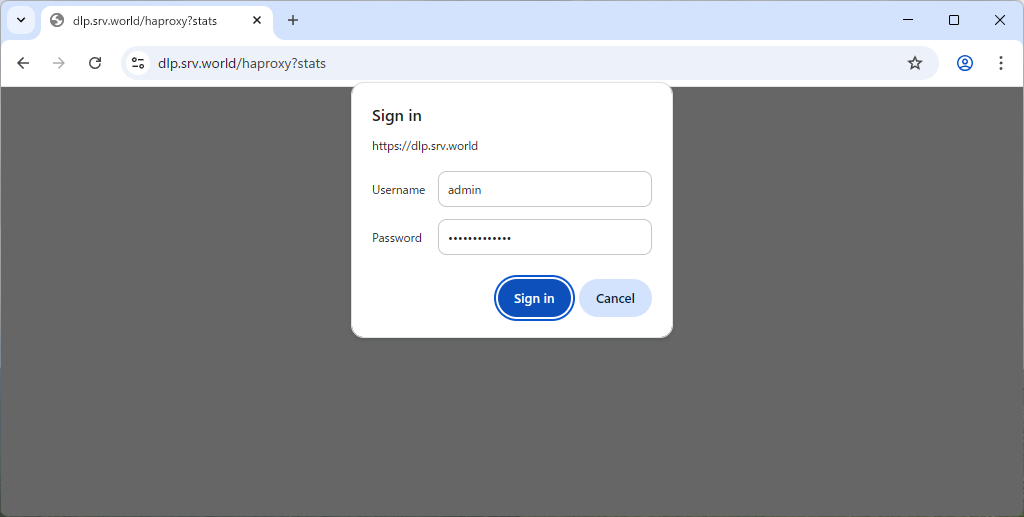
Task: Select the dlp.srv.world/haproxy?stats tab
Action: (145, 20)
